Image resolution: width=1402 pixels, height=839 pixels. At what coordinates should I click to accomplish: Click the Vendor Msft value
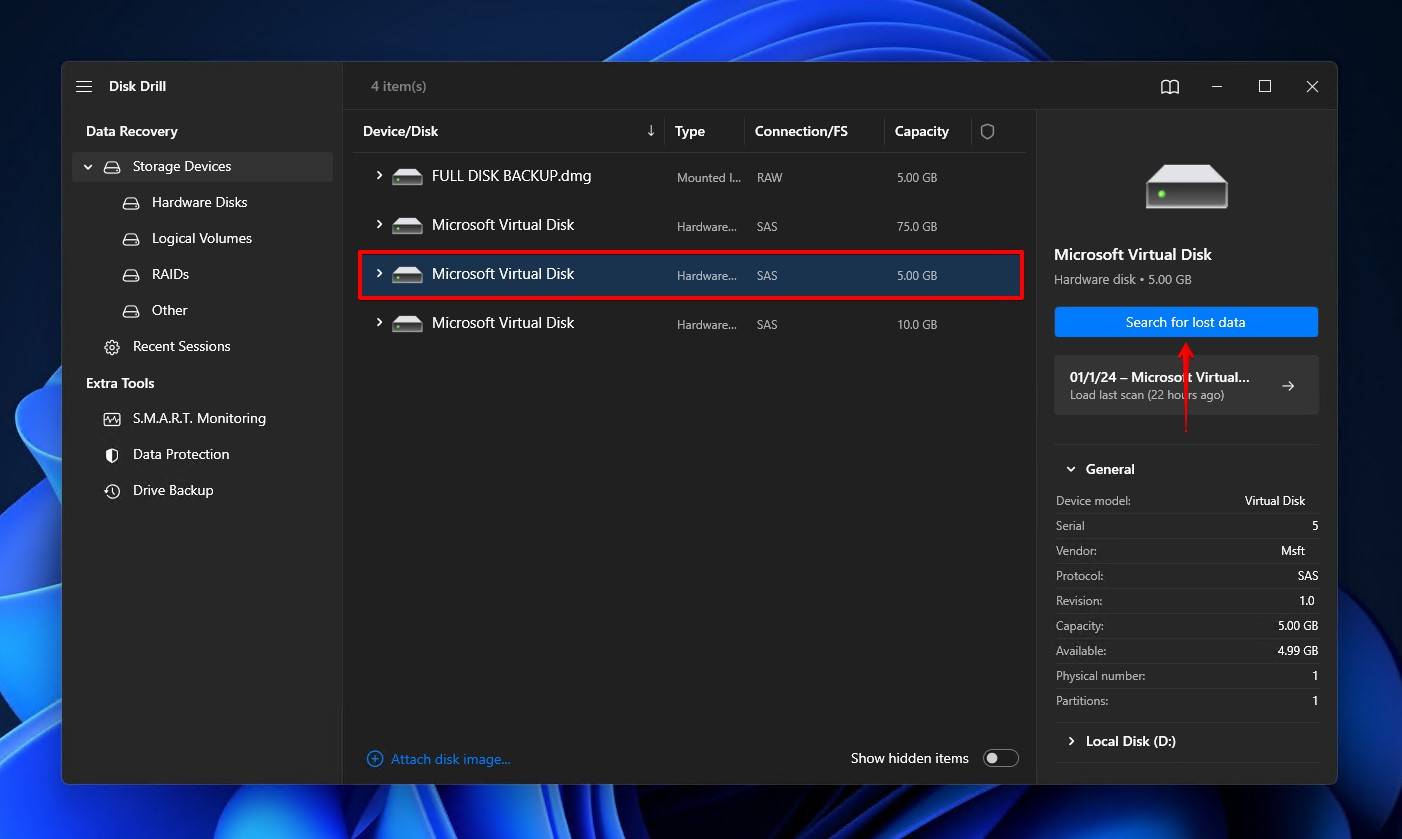[x=1293, y=551]
